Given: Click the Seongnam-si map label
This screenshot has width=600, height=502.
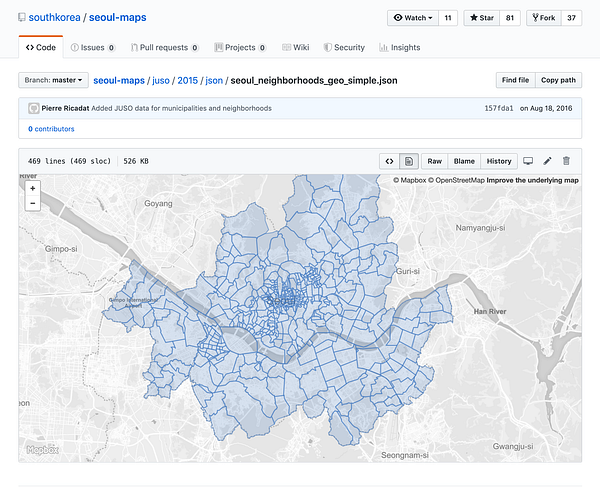Looking at the screenshot, I should (405, 455).
